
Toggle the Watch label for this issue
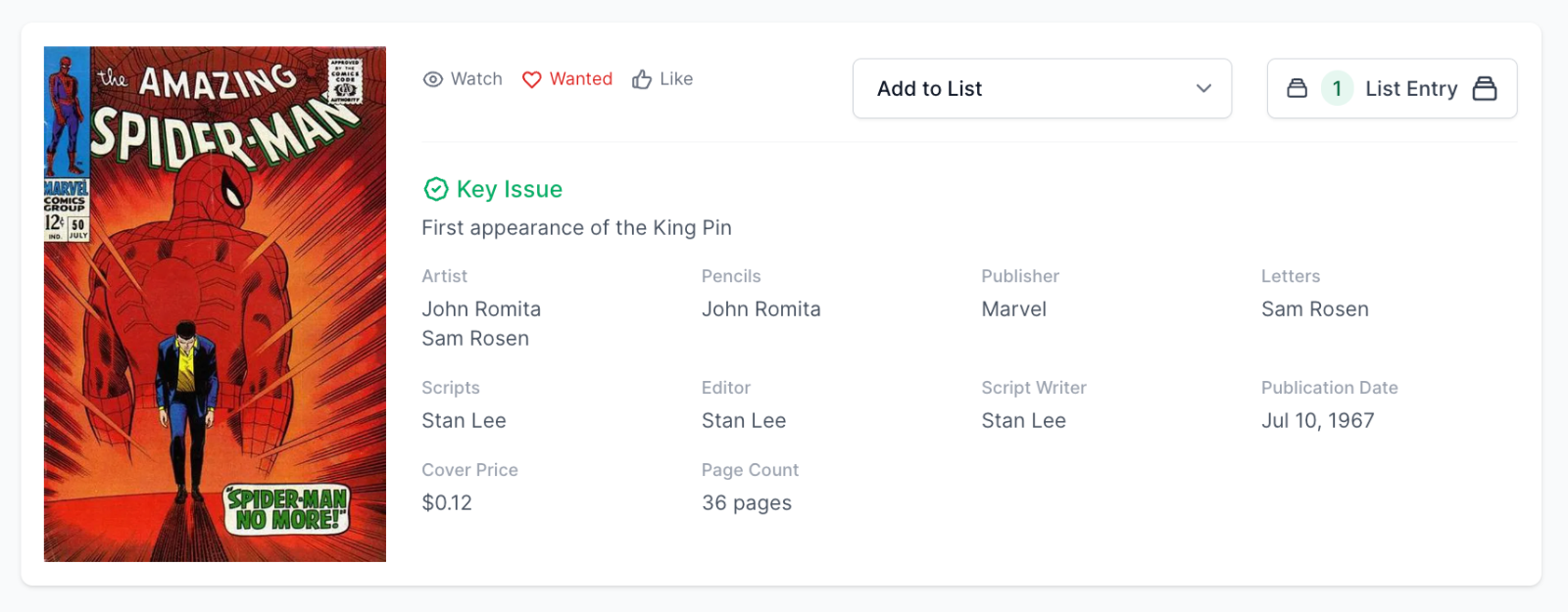(x=476, y=79)
